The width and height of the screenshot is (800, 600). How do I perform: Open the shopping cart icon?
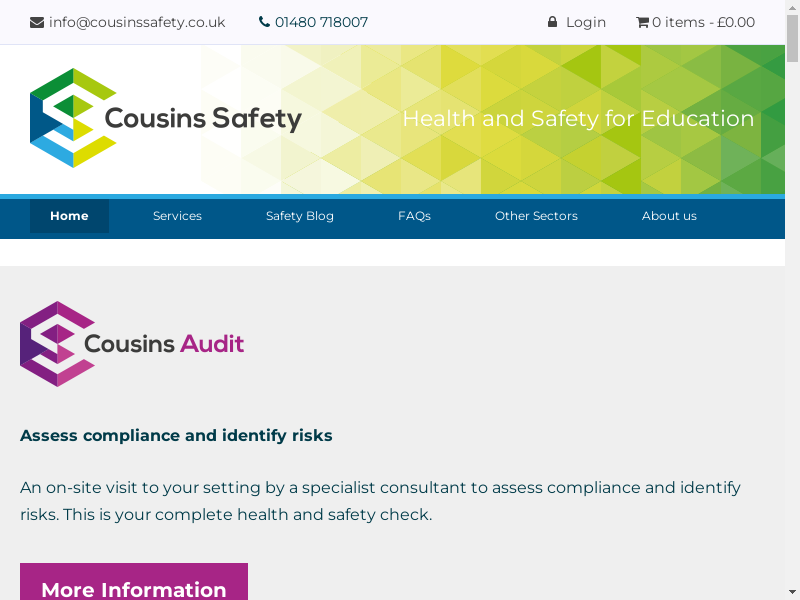(x=642, y=22)
